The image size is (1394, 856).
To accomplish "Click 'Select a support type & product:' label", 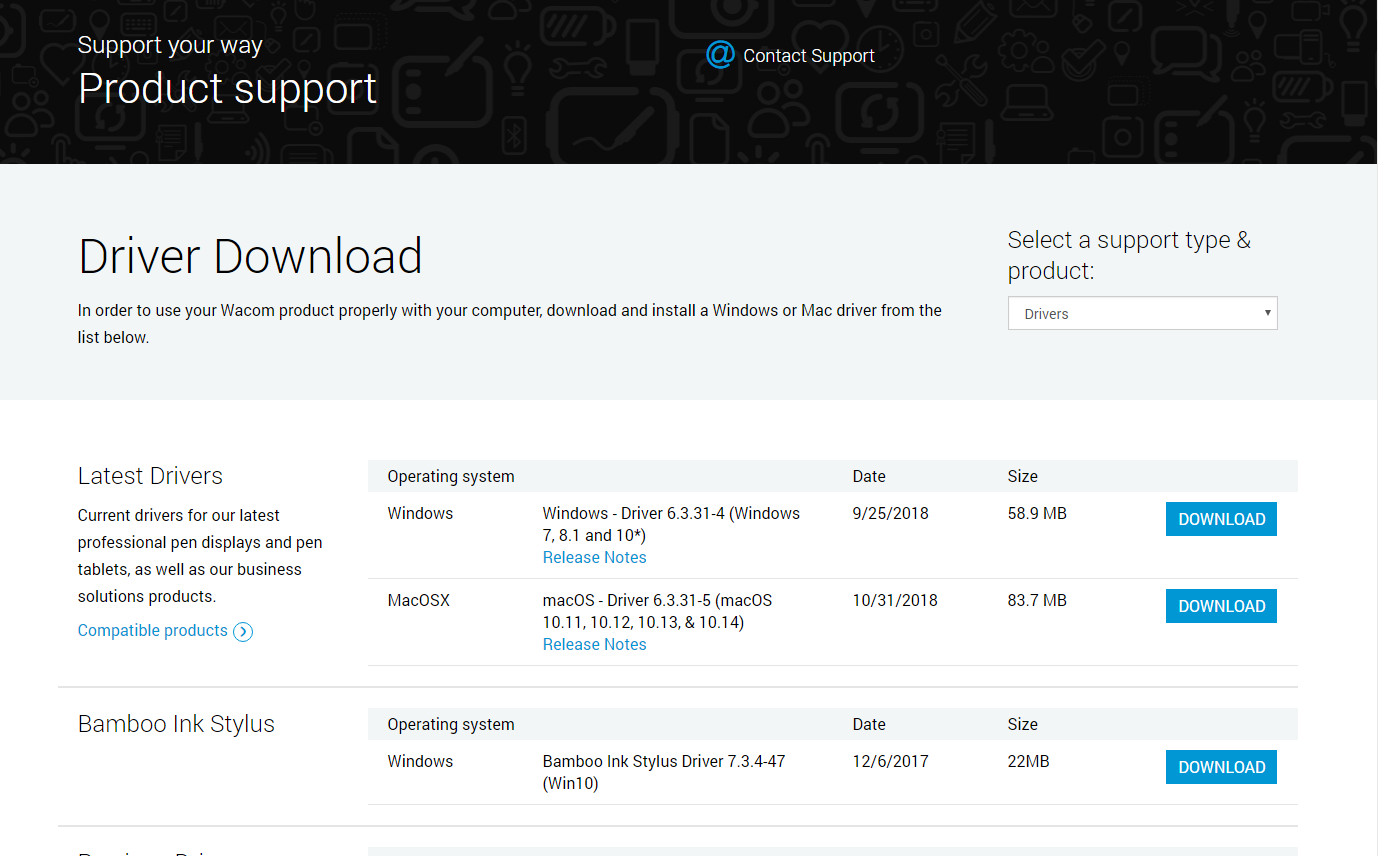I will (x=1129, y=255).
